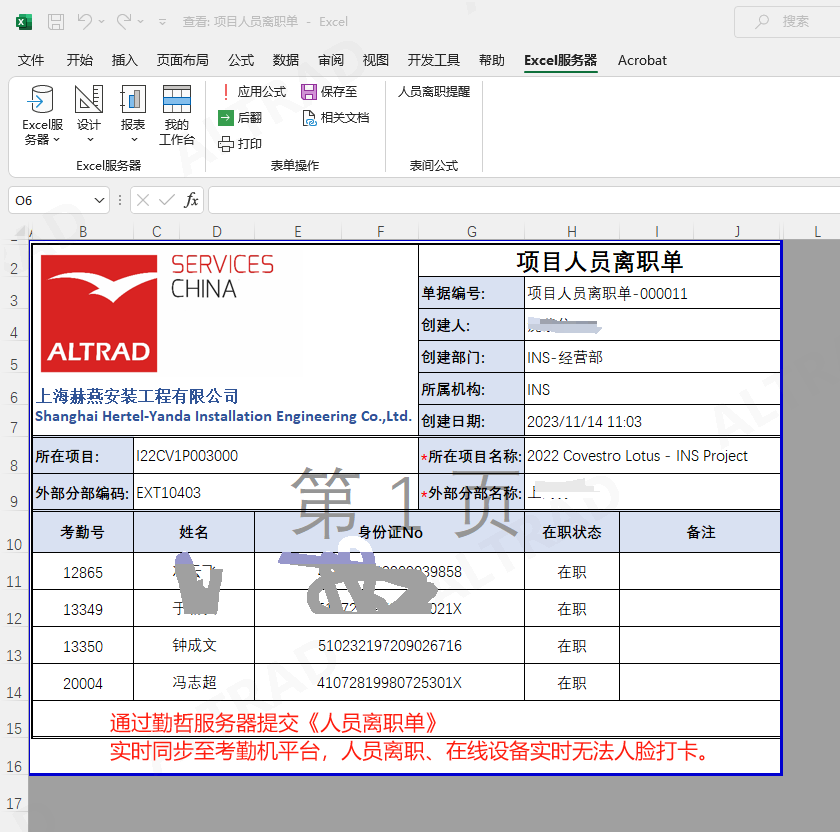The image size is (840, 832).
Task: Switch to the 页面布局 ribbon tab
Action: point(182,60)
